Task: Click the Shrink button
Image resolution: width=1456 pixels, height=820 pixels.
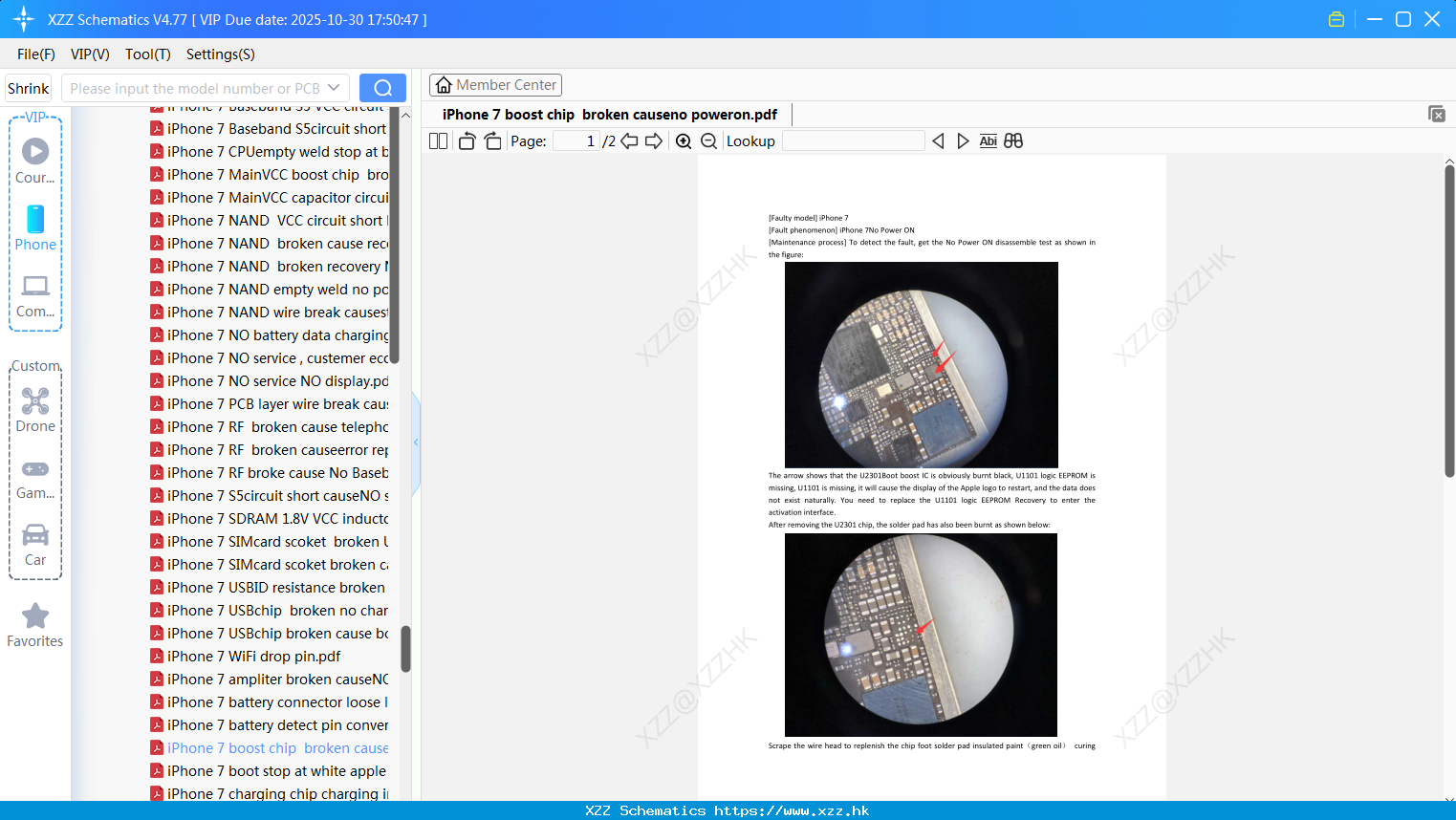Action: click(x=28, y=88)
